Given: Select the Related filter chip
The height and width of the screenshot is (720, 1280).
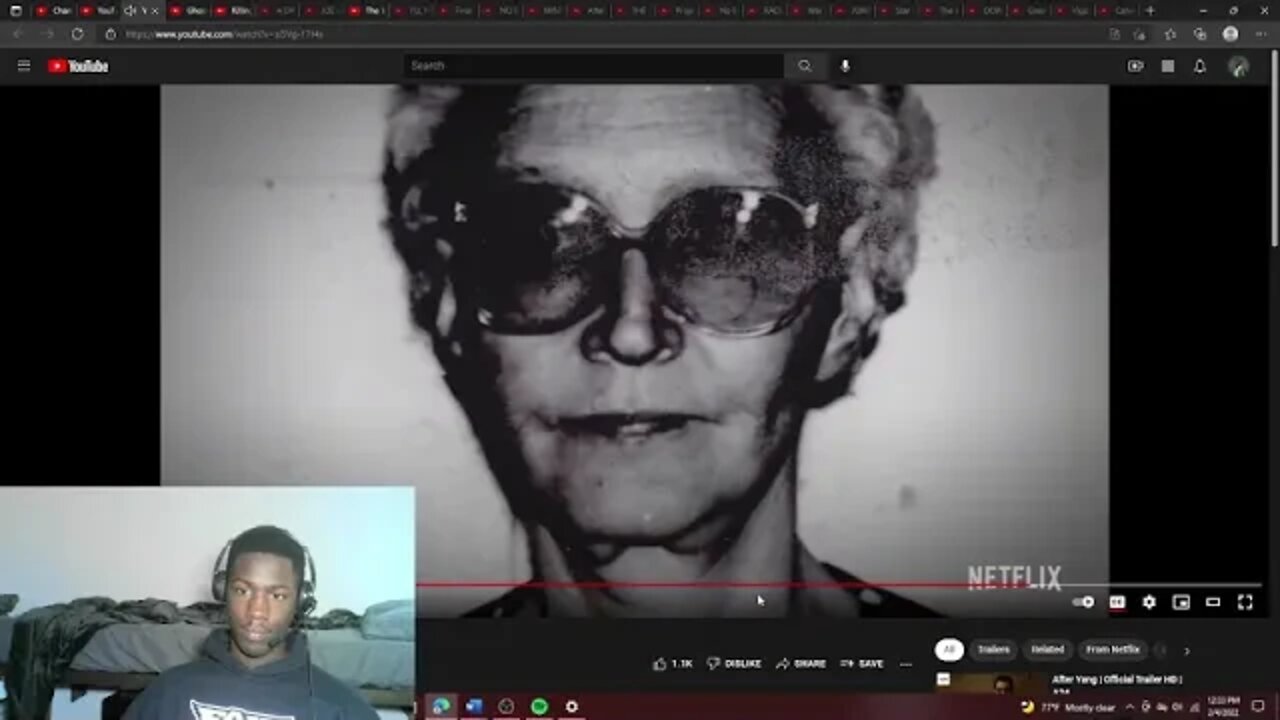Looking at the screenshot, I should [x=1047, y=649].
